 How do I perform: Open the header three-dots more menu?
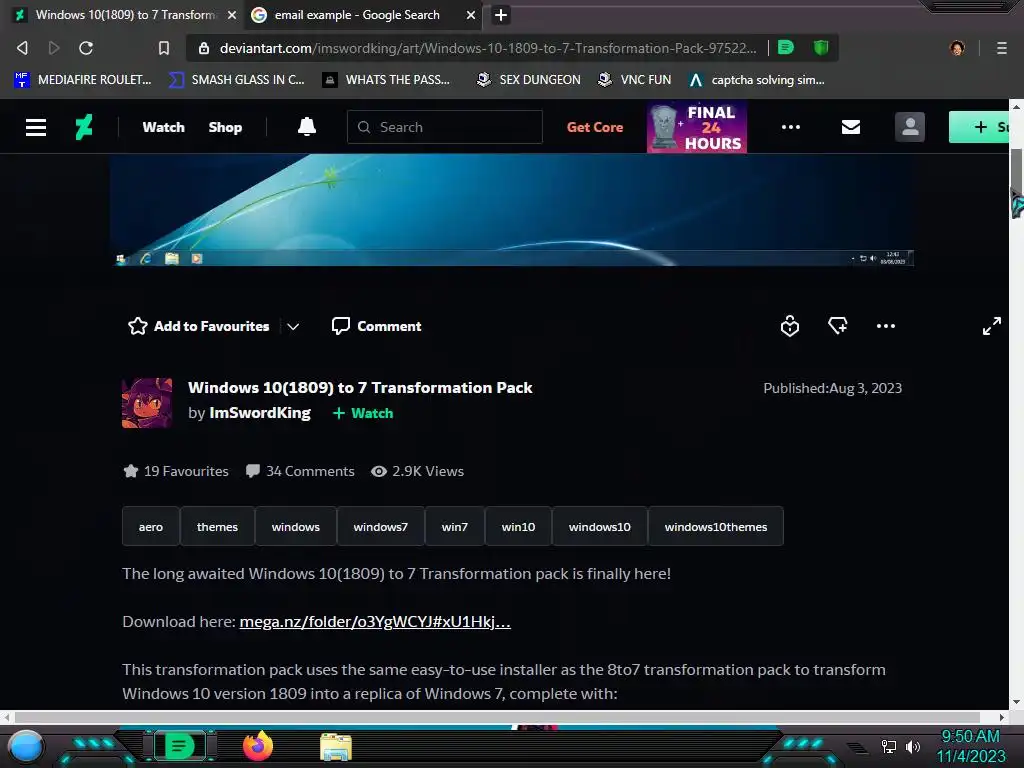[x=791, y=127]
